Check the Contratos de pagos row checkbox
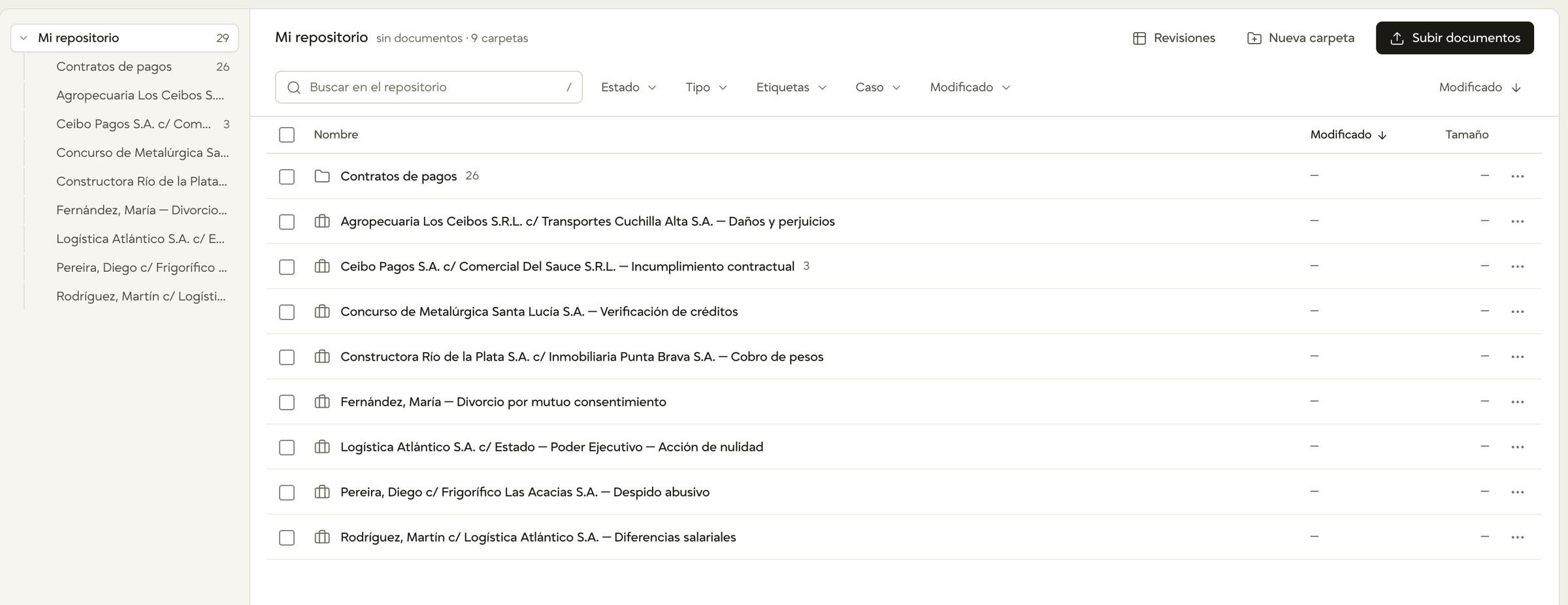The width and height of the screenshot is (1568, 605). (x=287, y=177)
